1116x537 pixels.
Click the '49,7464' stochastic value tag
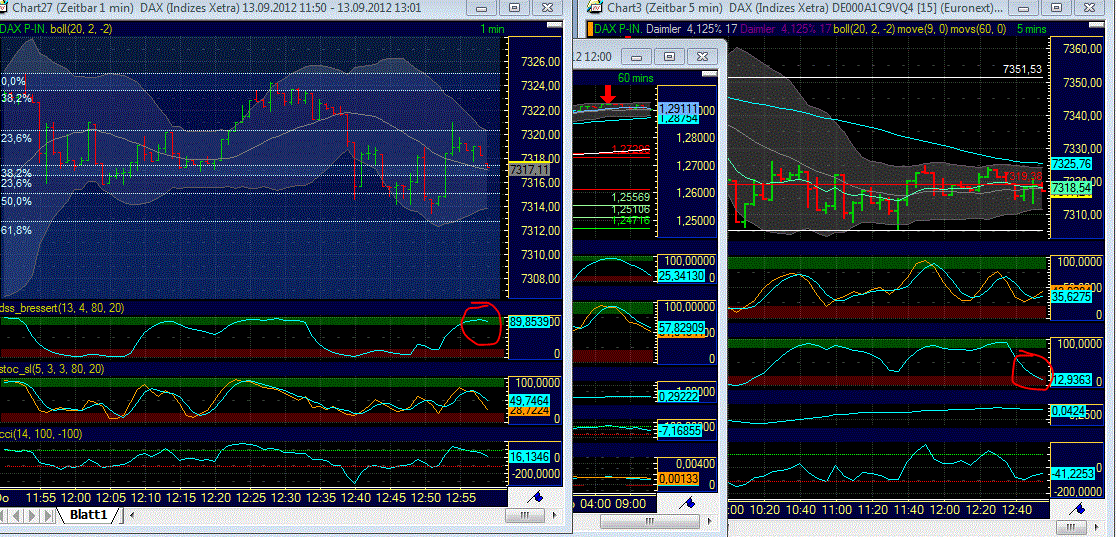coord(529,401)
